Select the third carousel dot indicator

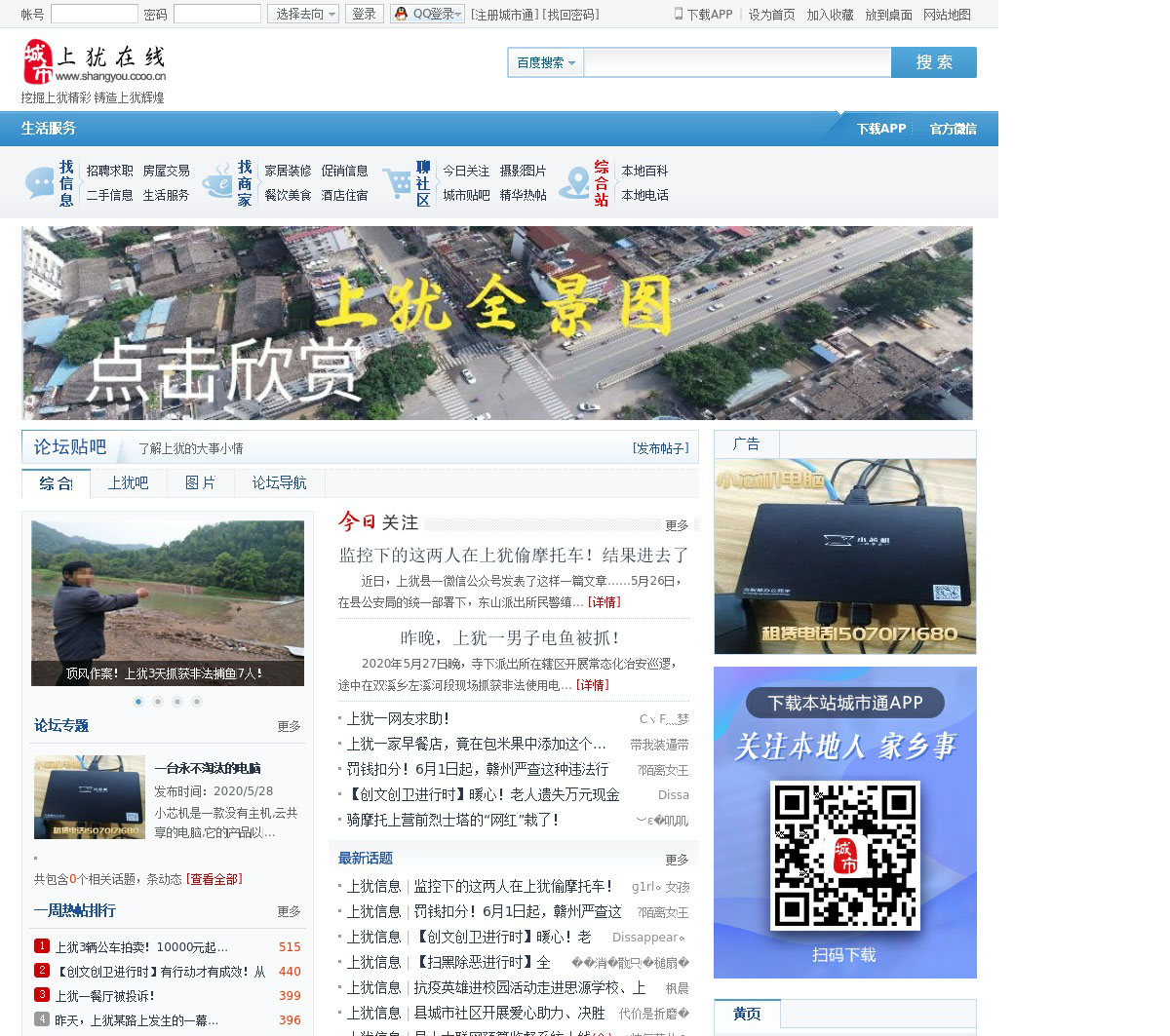coord(177,701)
